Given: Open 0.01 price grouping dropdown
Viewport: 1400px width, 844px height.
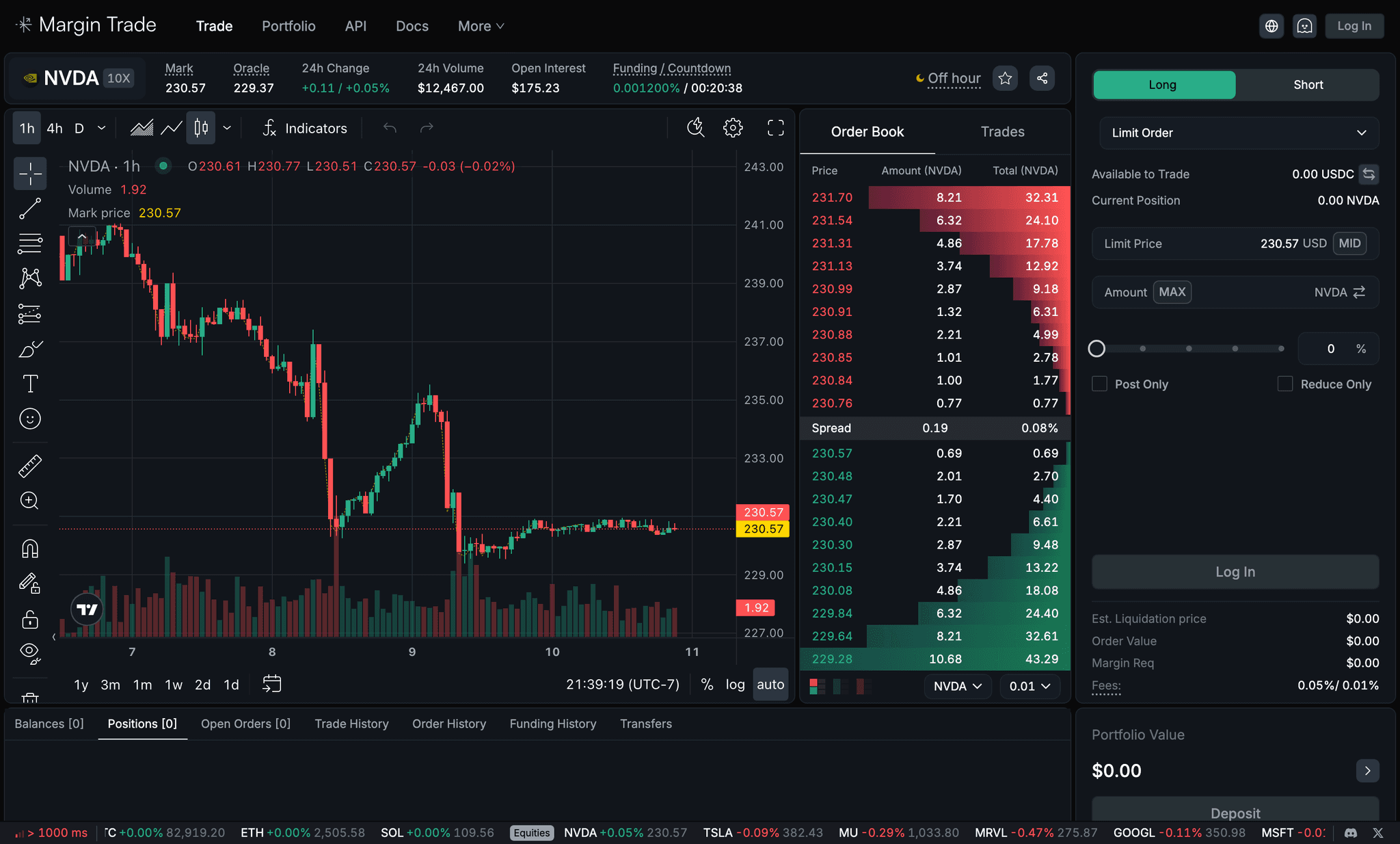Looking at the screenshot, I should [x=1029, y=686].
